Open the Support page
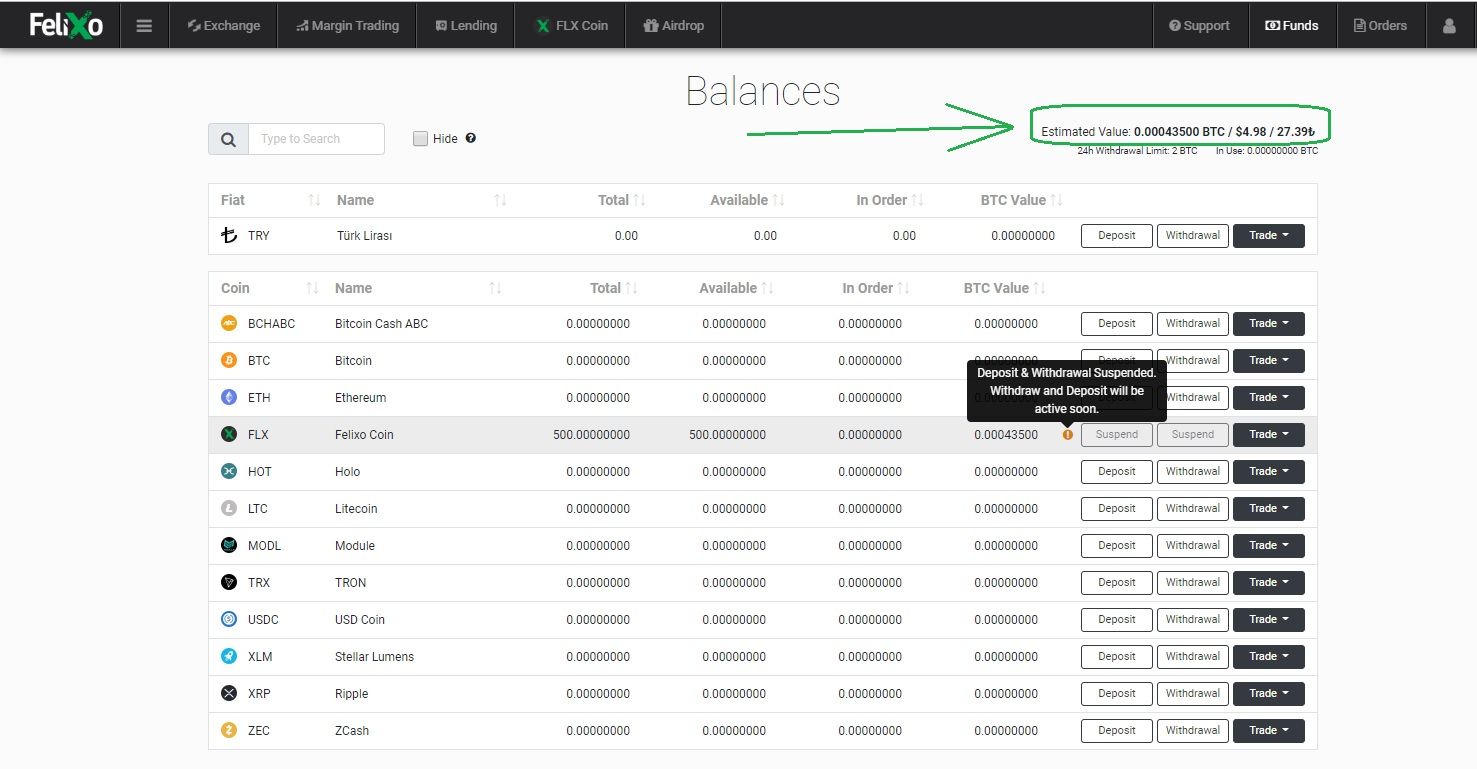Viewport: 1477px width, 769px height. click(1199, 26)
